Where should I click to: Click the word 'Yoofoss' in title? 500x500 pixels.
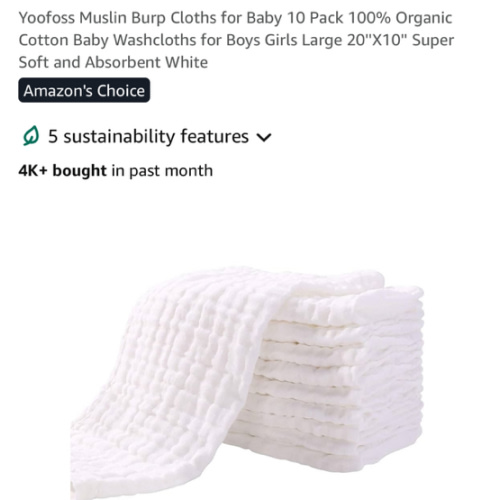(47, 18)
